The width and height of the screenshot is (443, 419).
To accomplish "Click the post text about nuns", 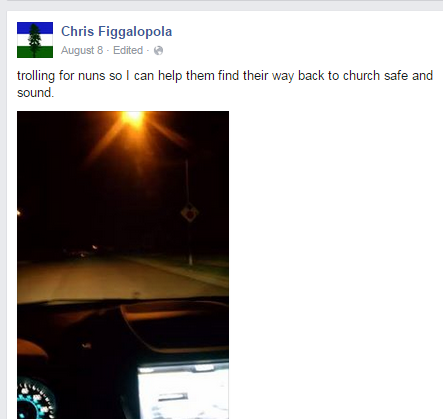I will pyautogui.click(x=225, y=84).
